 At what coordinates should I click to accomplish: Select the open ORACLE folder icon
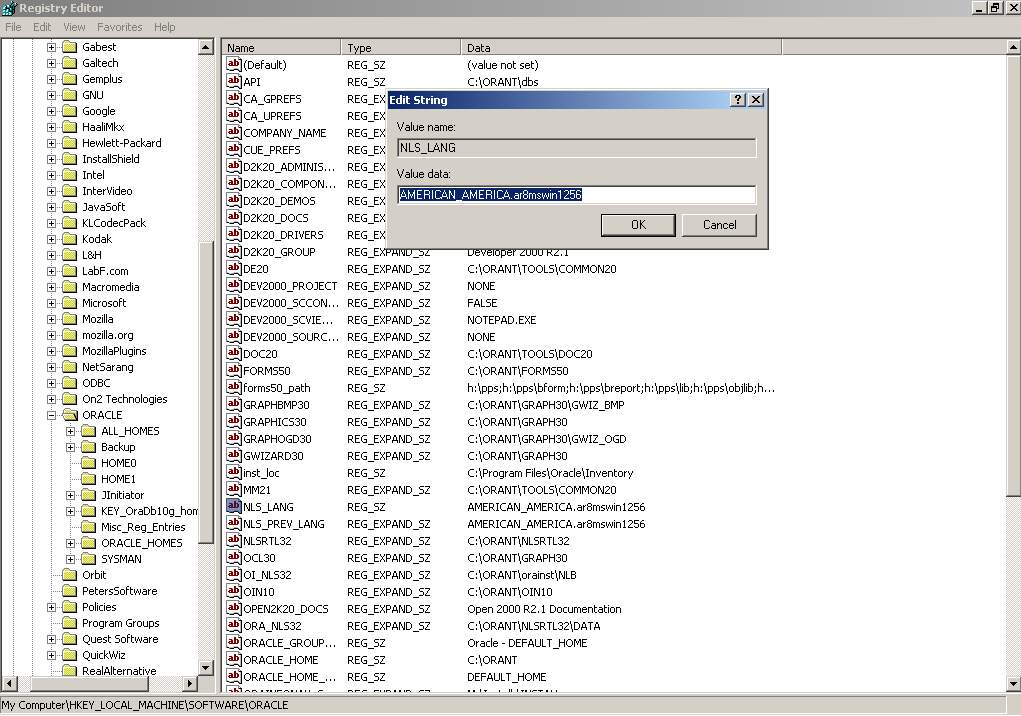pyautogui.click(x=69, y=415)
